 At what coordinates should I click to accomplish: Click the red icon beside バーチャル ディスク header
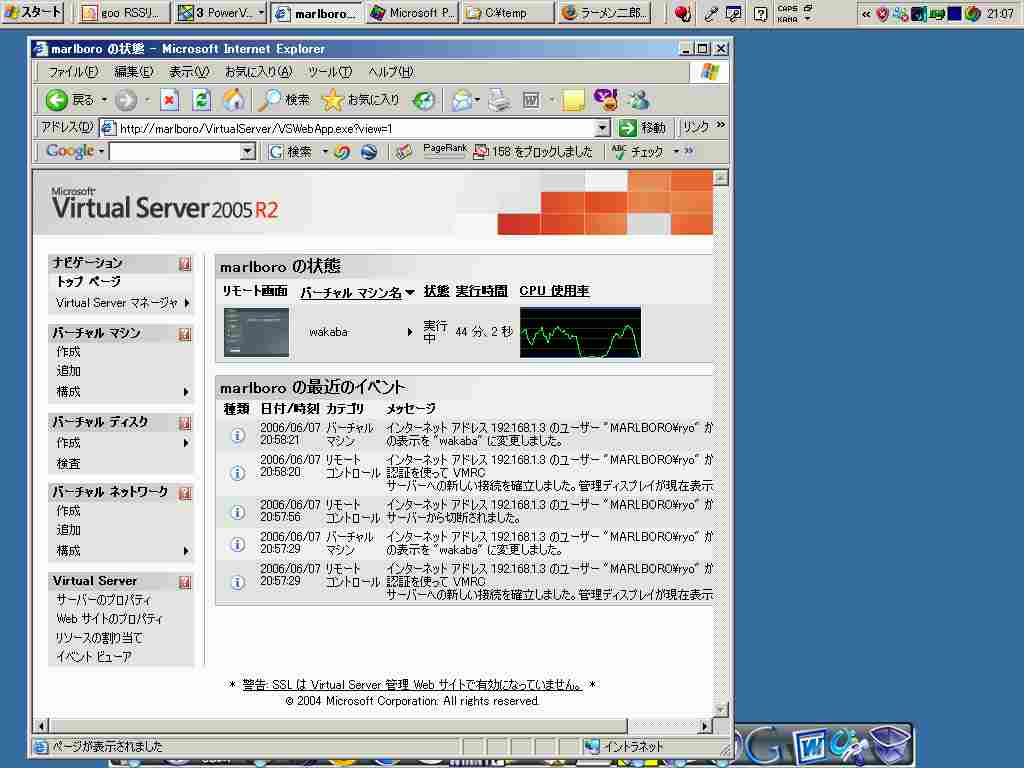tap(185, 423)
